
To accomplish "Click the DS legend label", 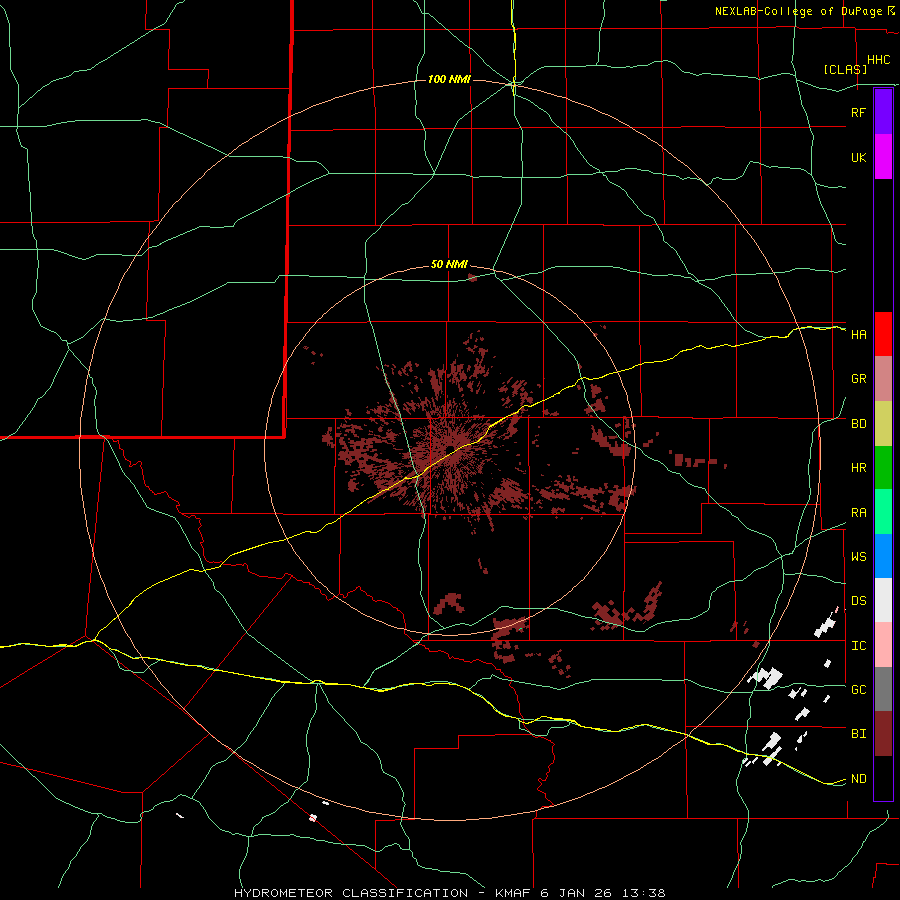I will coord(859,601).
